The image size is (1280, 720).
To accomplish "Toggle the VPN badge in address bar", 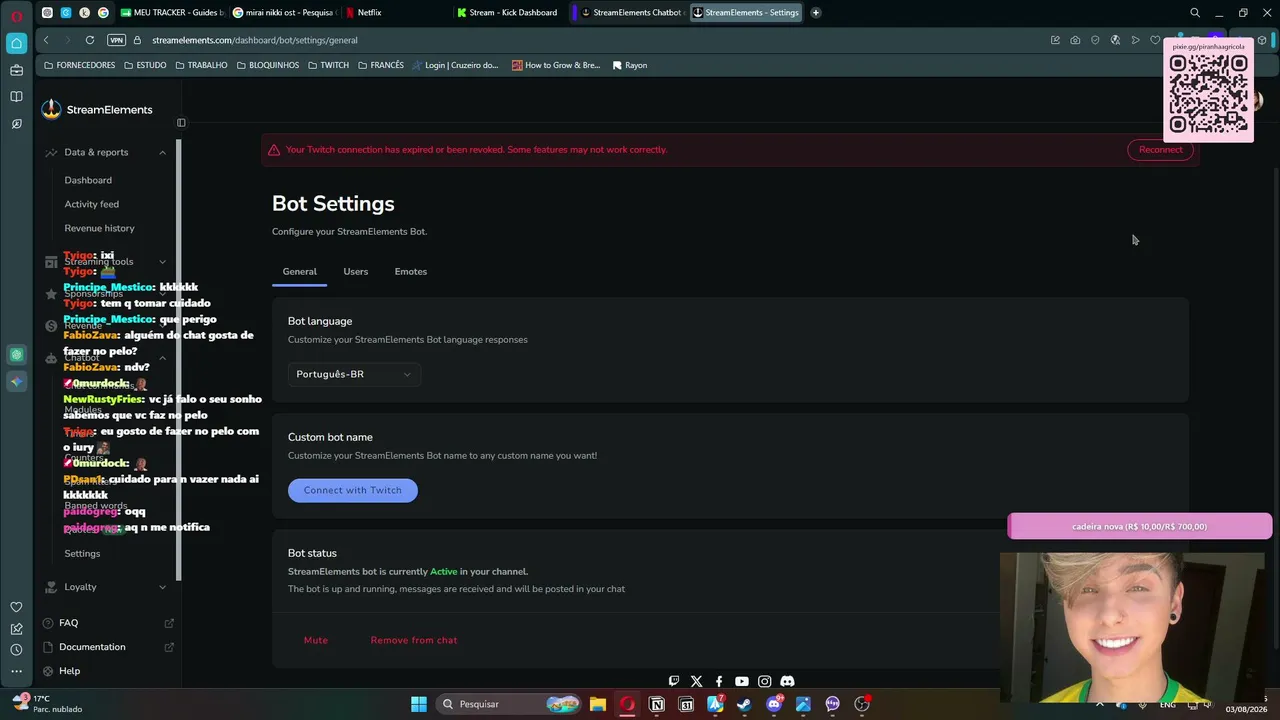I will 116,40.
